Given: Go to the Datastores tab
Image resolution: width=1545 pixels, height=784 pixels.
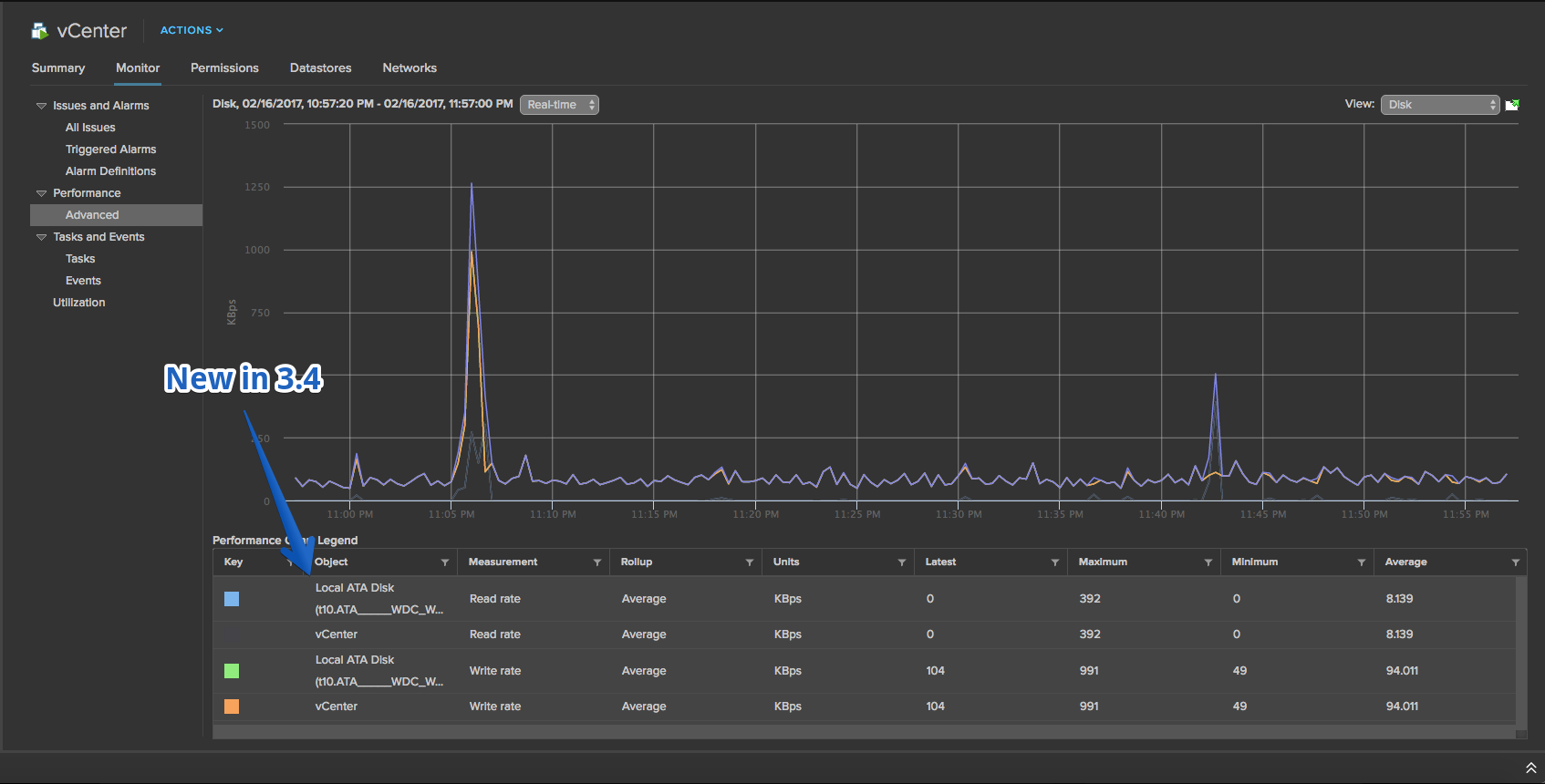Looking at the screenshot, I should (x=321, y=68).
